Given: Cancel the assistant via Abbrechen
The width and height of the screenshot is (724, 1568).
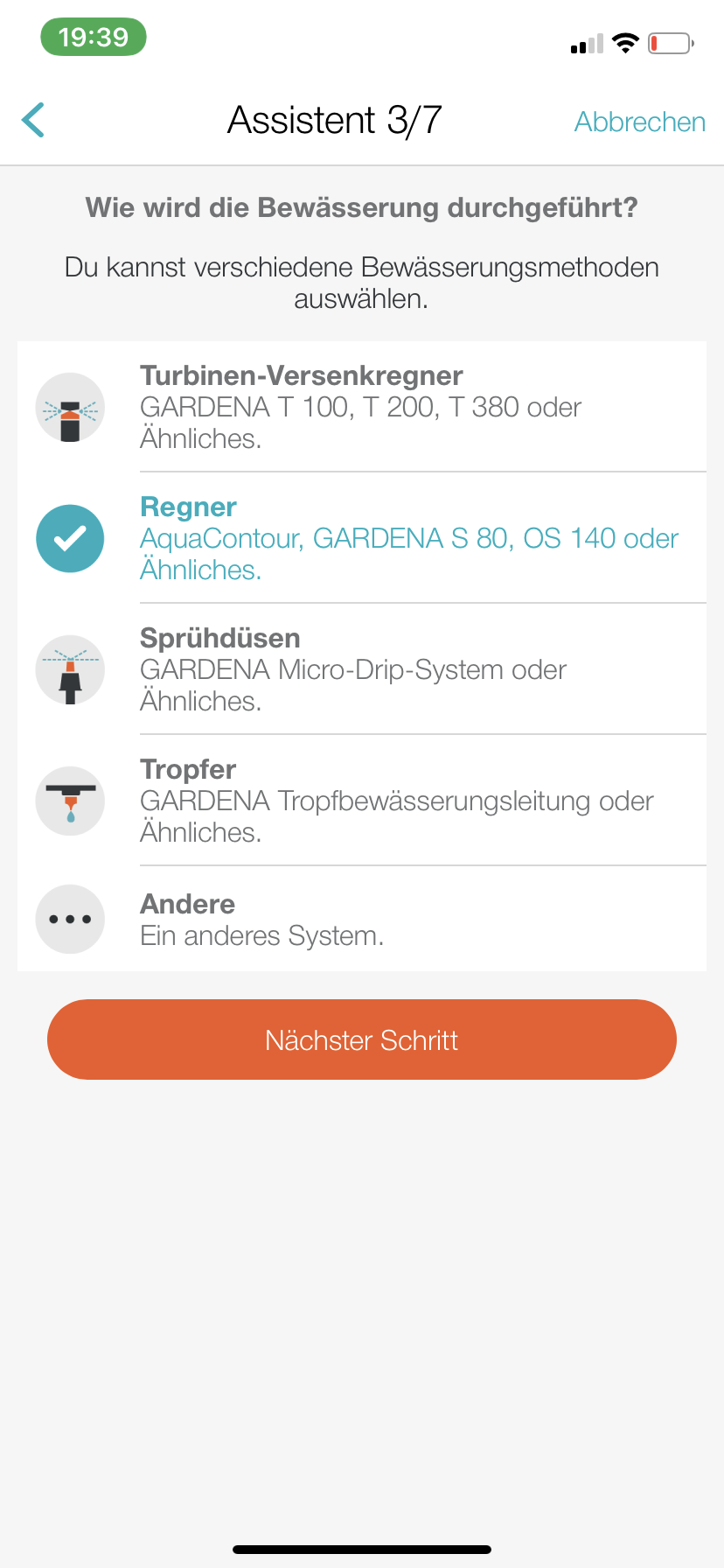Looking at the screenshot, I should [639, 122].
